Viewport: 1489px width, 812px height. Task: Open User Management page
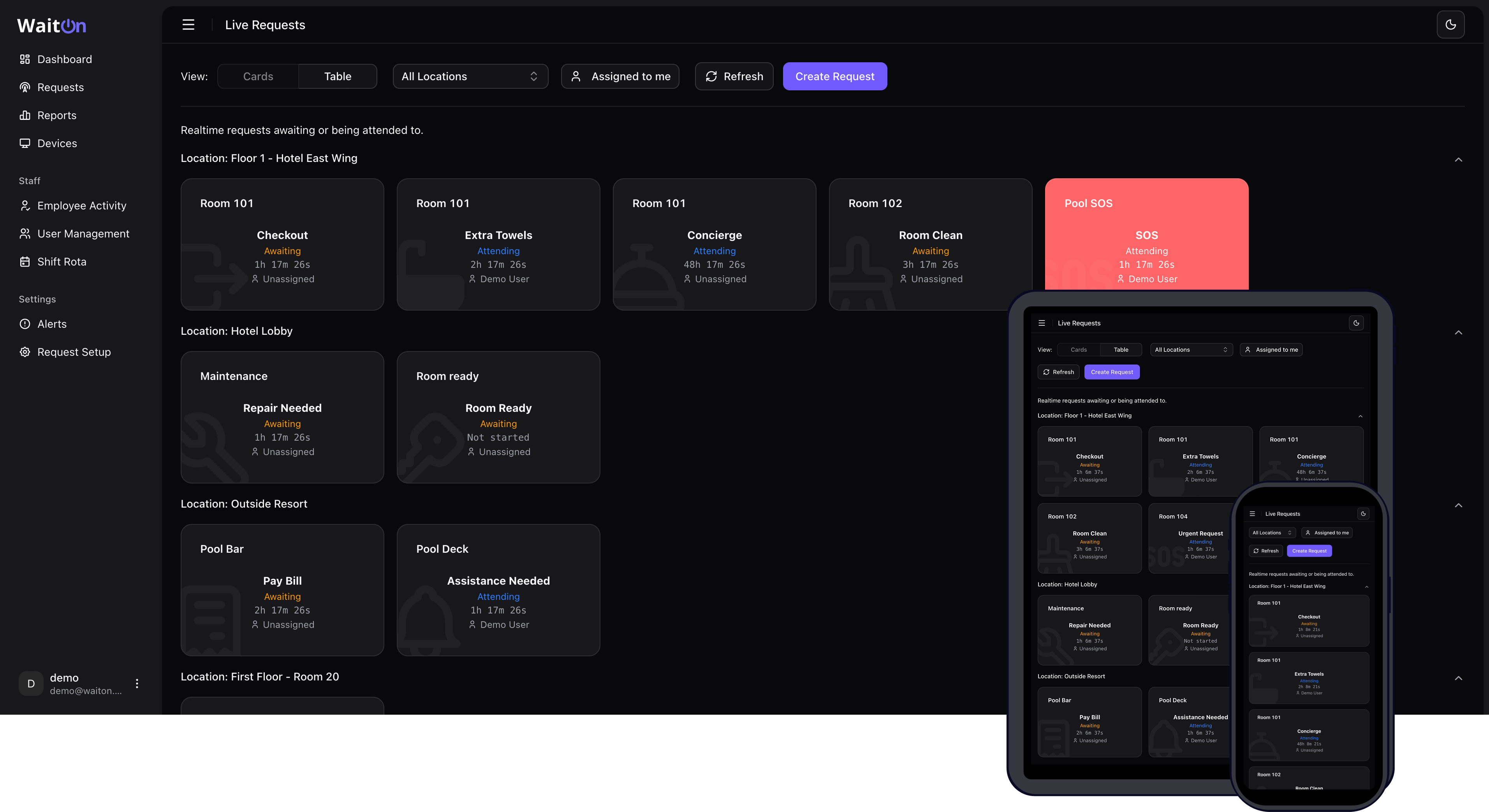pos(83,234)
